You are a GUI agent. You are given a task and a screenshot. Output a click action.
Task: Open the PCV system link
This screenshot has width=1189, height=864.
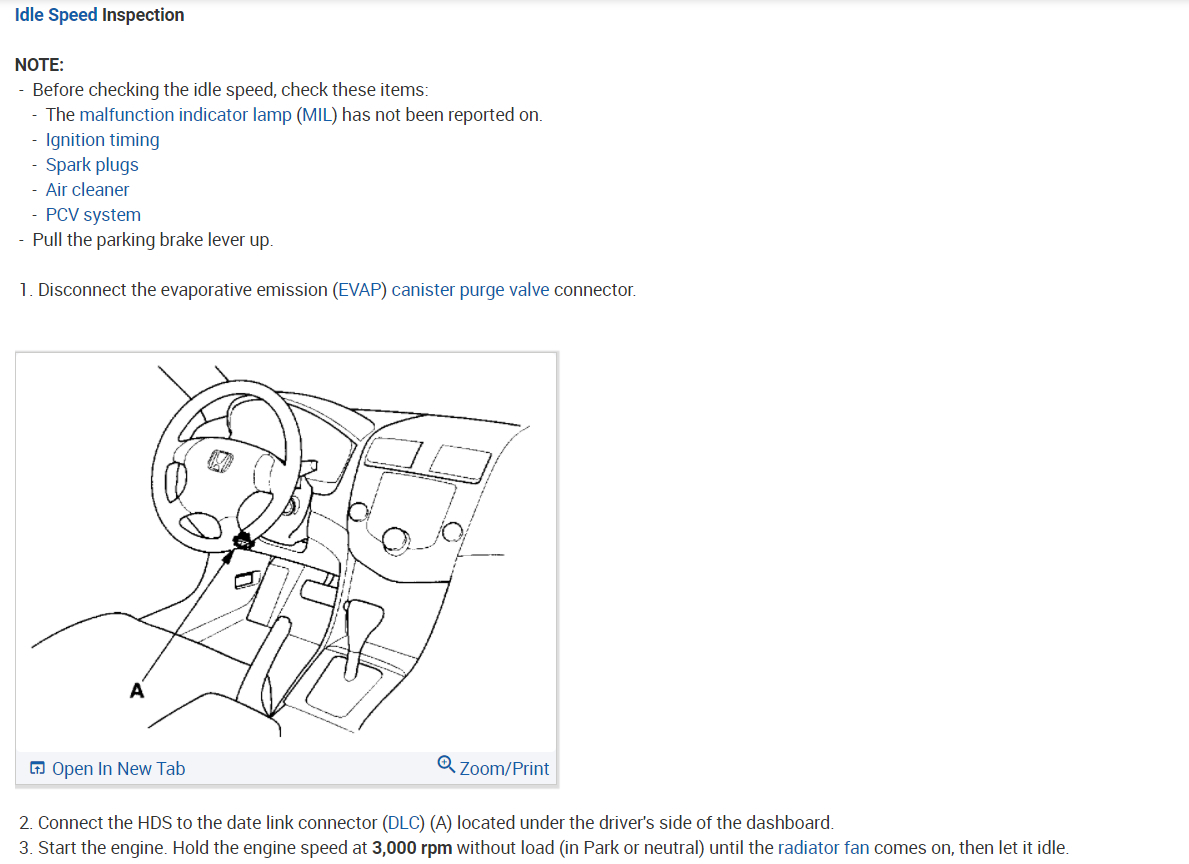[93, 215]
